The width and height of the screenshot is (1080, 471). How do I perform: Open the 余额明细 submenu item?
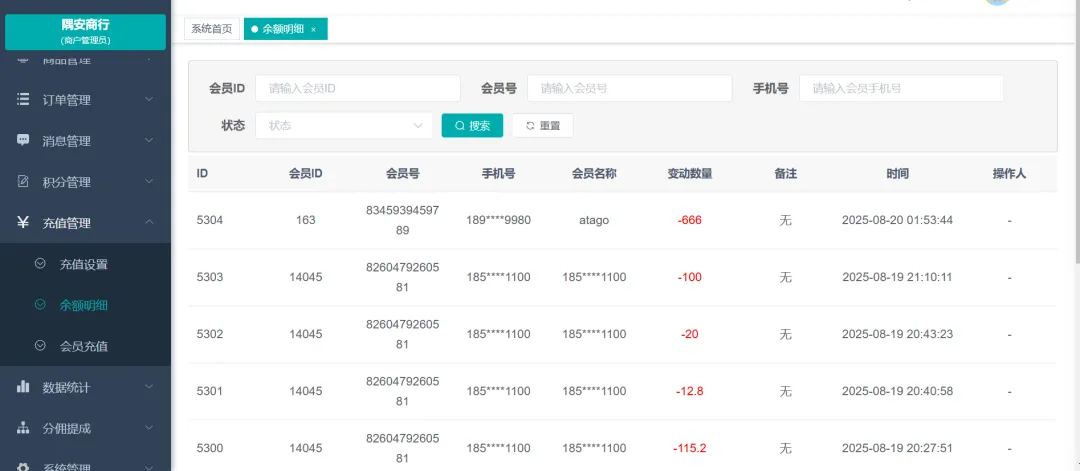(x=84, y=305)
